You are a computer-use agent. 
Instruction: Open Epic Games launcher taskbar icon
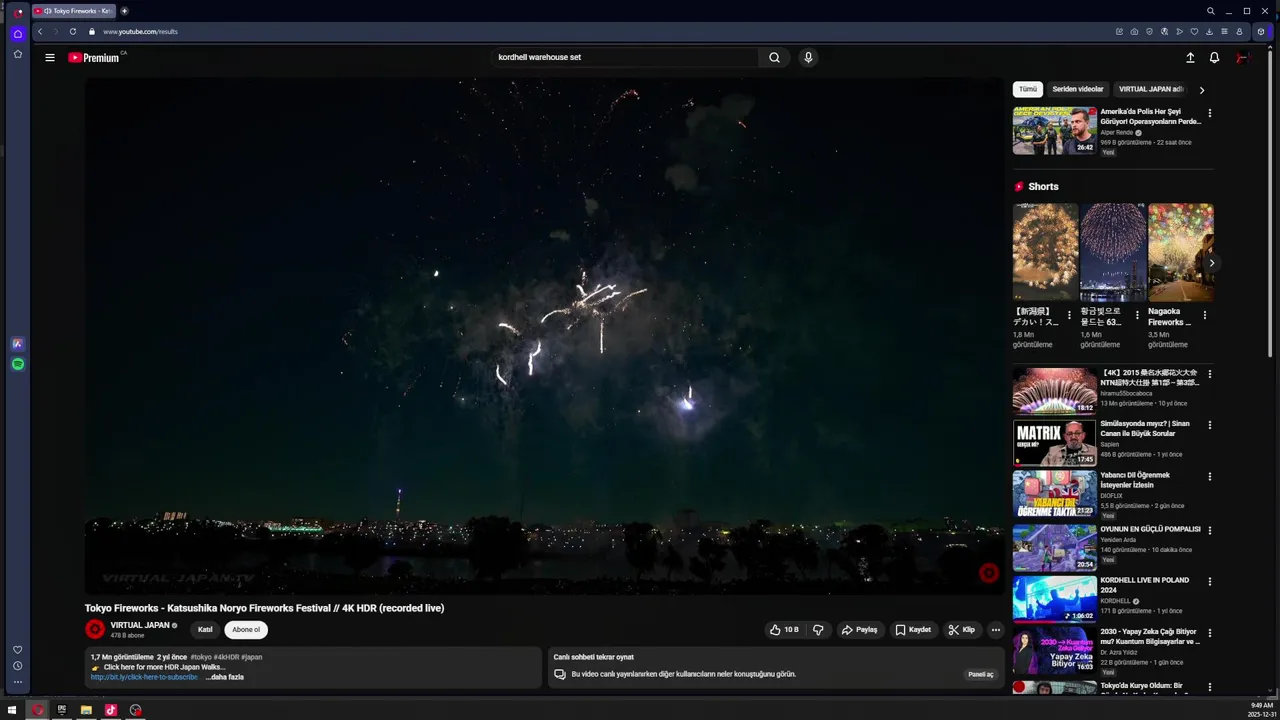click(61, 710)
